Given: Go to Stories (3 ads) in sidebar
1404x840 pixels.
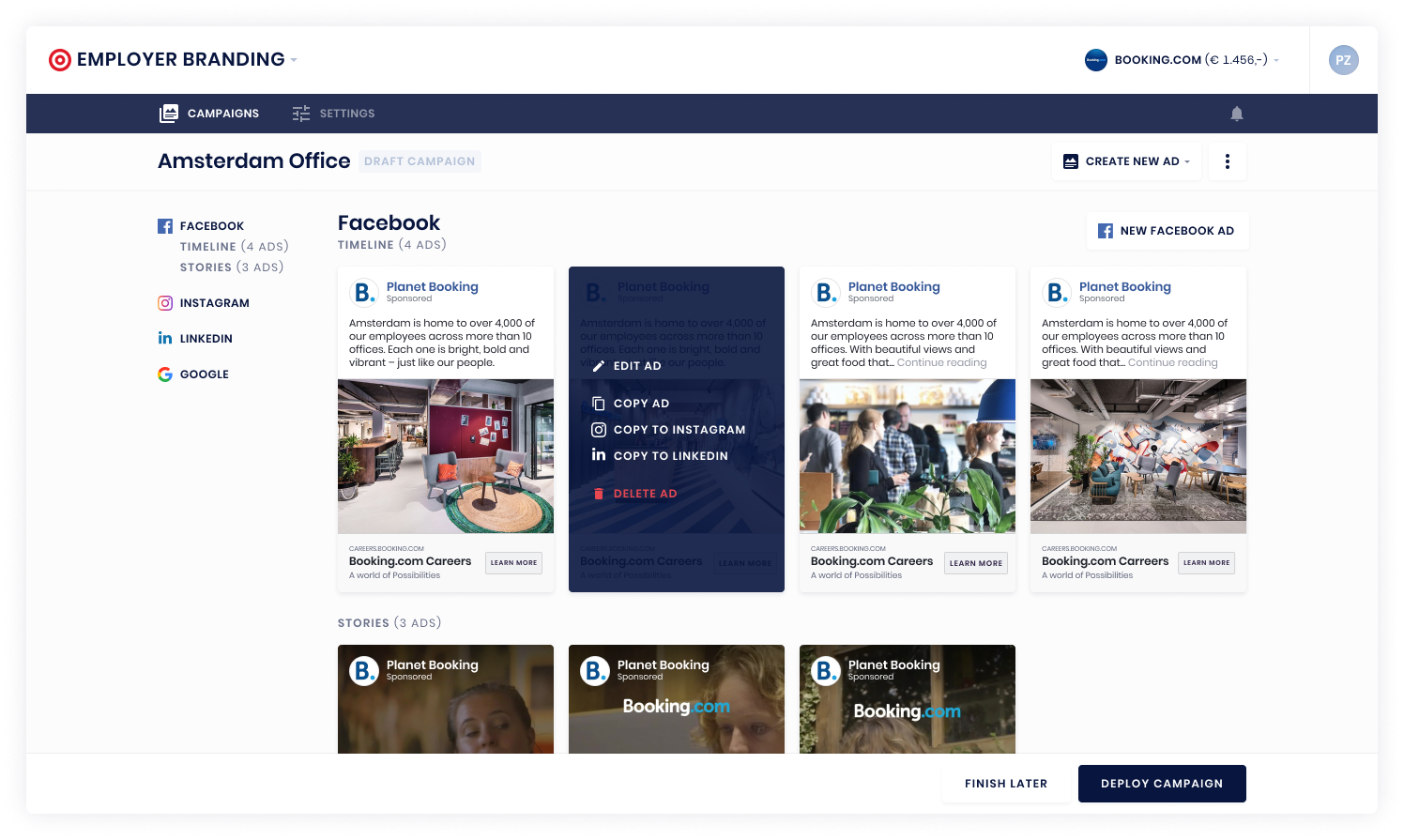Looking at the screenshot, I should [232, 267].
